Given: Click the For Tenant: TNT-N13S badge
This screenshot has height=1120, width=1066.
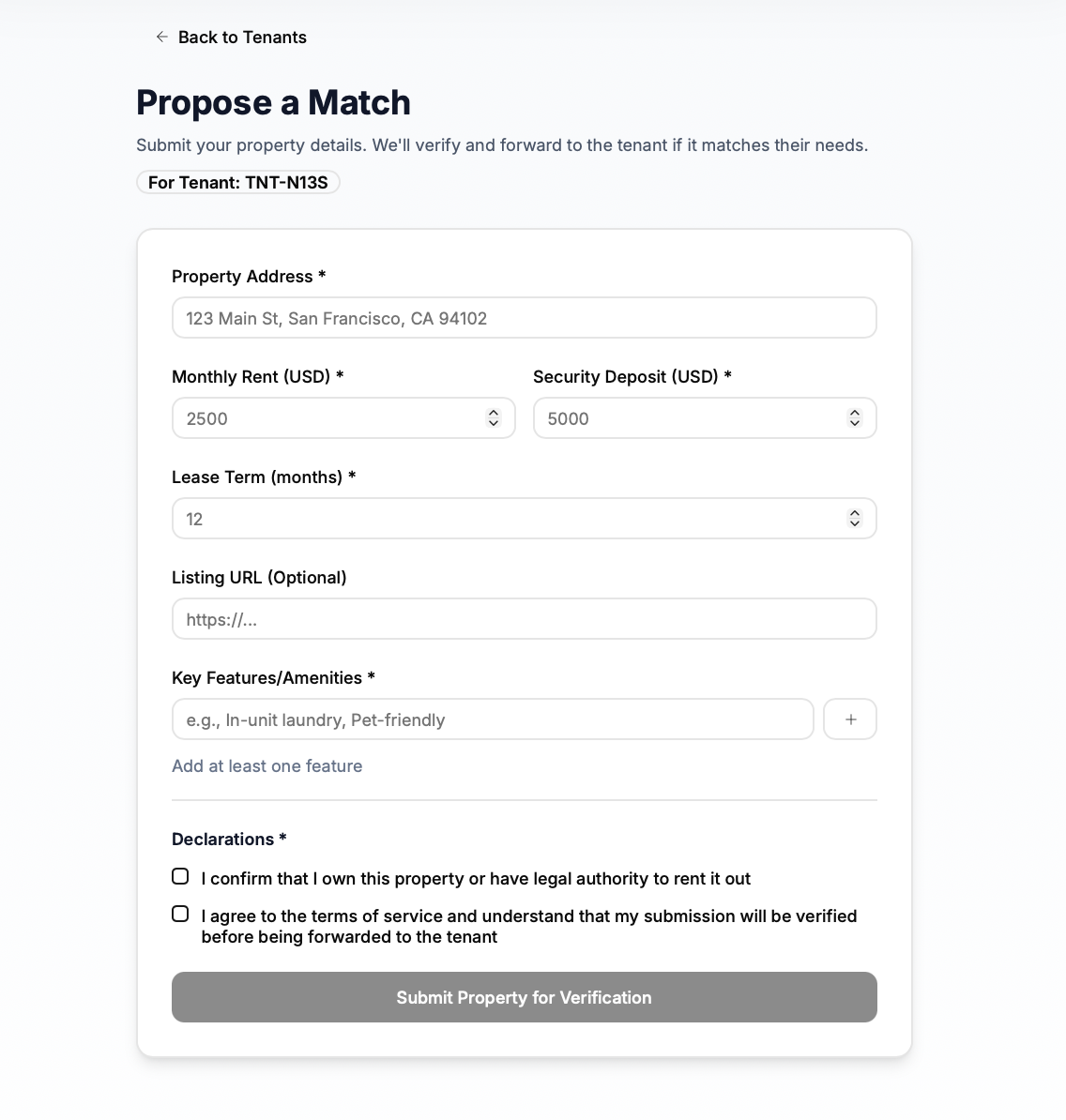Looking at the screenshot, I should (x=238, y=182).
